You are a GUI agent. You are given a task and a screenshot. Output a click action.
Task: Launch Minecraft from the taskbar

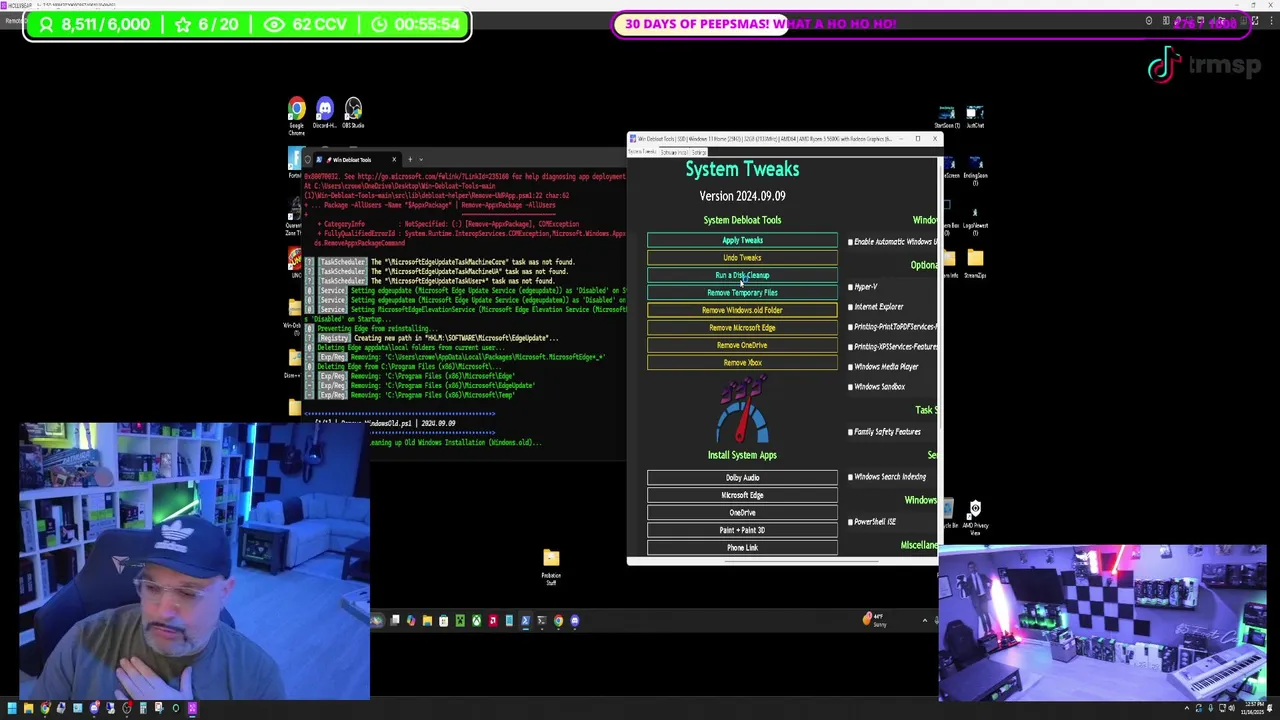click(x=460, y=621)
